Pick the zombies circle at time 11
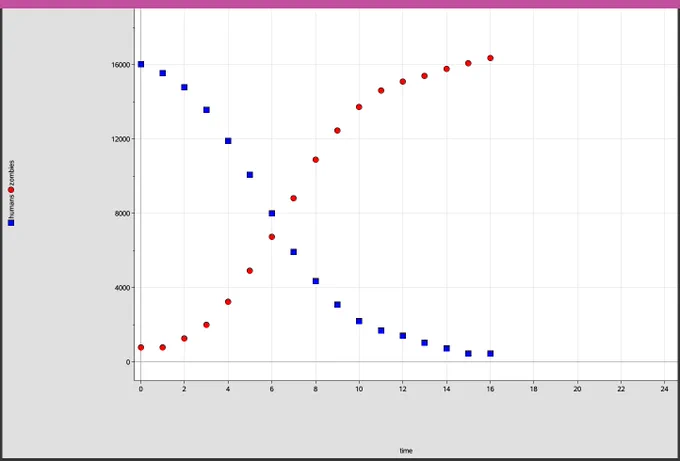 pyautogui.click(x=381, y=91)
